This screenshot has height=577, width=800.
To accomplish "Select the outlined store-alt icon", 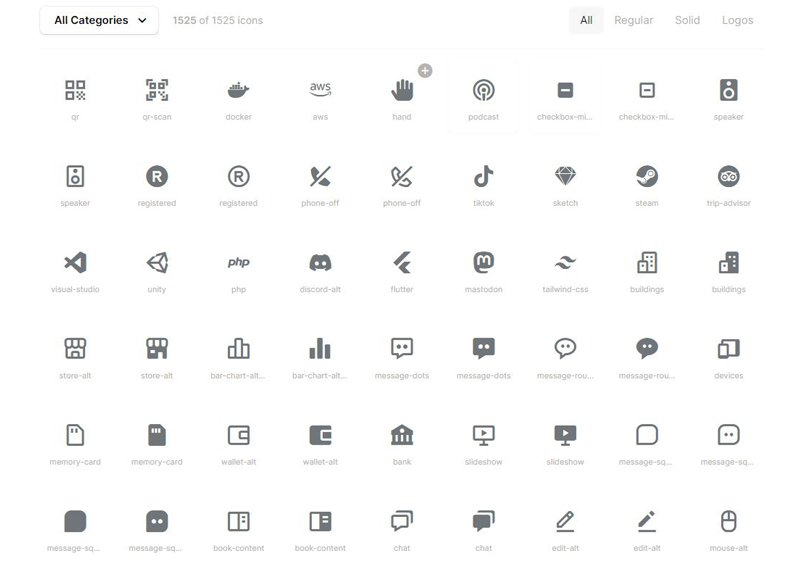I will tap(75, 349).
